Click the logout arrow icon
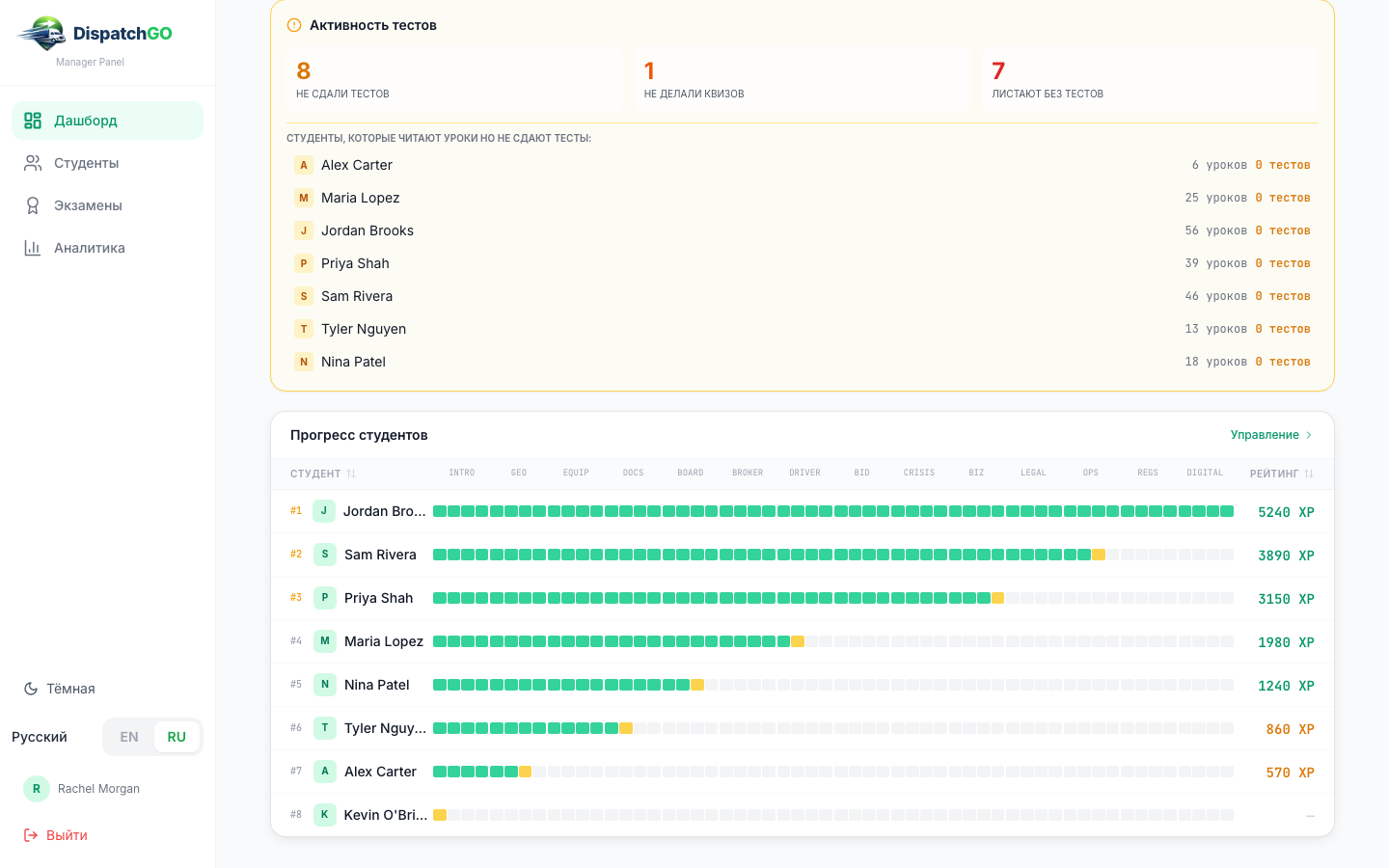1389x868 pixels. coord(31,835)
